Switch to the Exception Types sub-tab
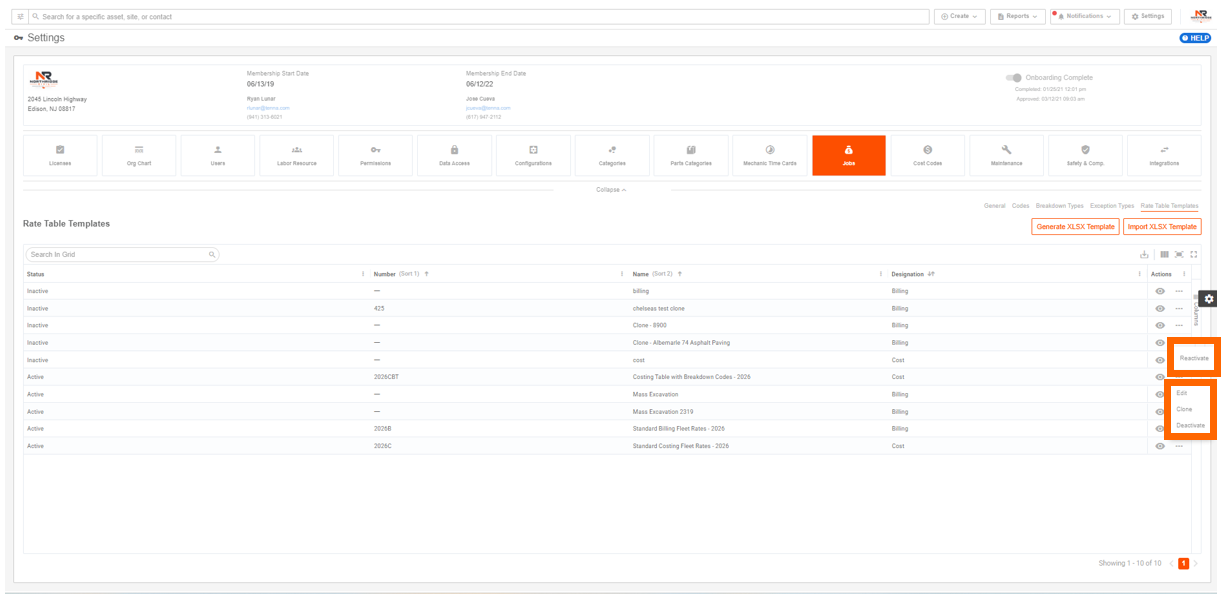This screenshot has width=1222, height=594. coord(1112,206)
